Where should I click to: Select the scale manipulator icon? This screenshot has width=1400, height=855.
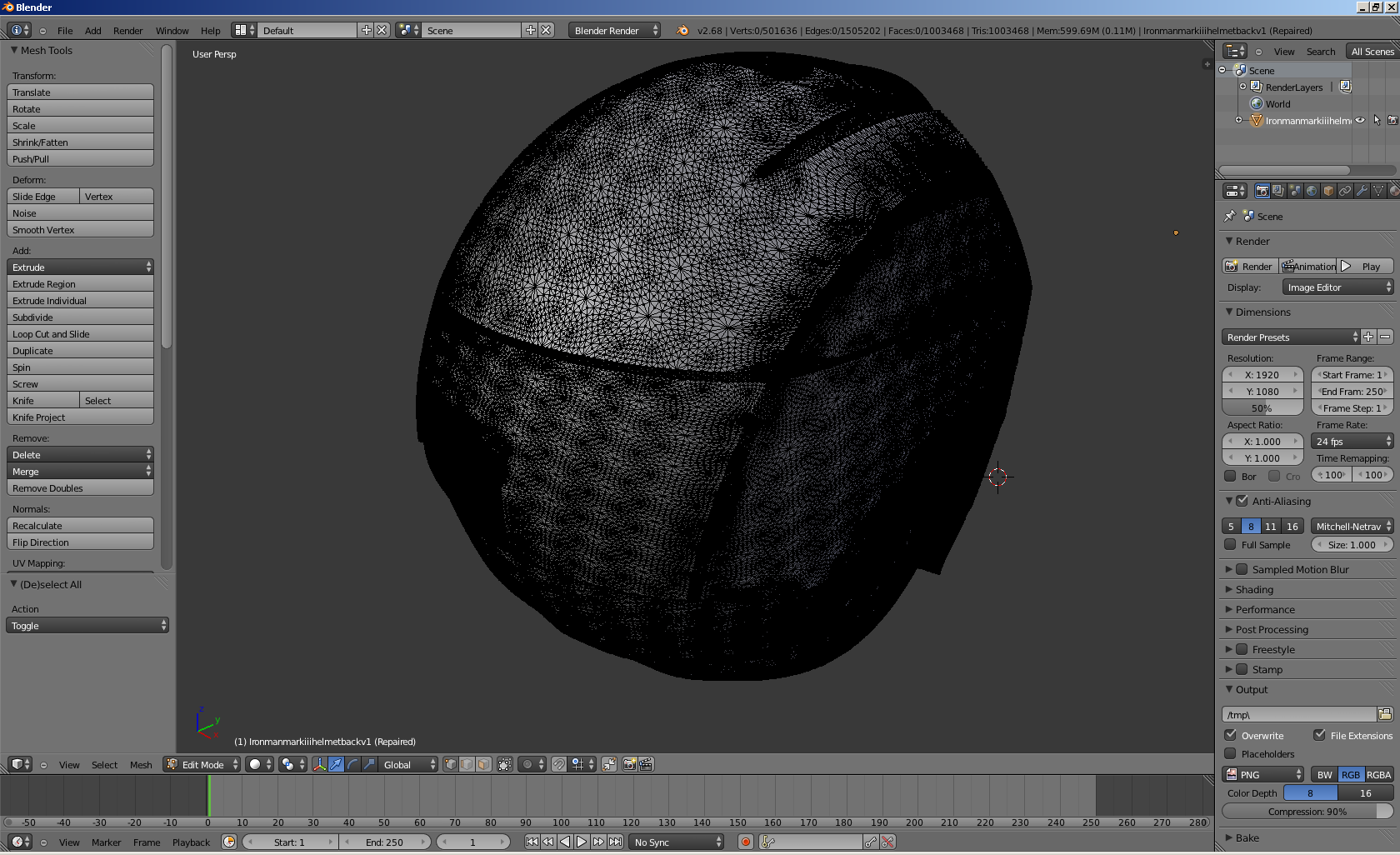click(x=369, y=764)
